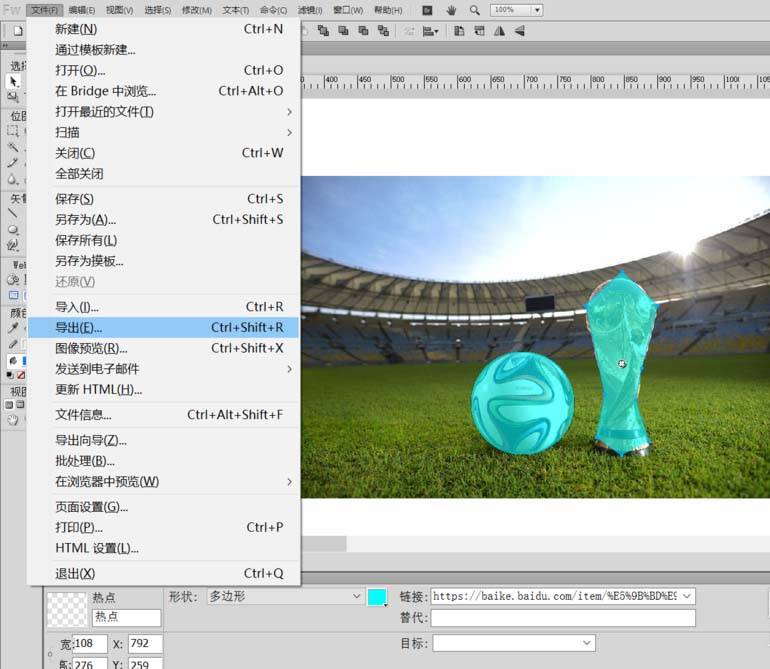Select the Eyedropper tool in colors section

[13, 328]
